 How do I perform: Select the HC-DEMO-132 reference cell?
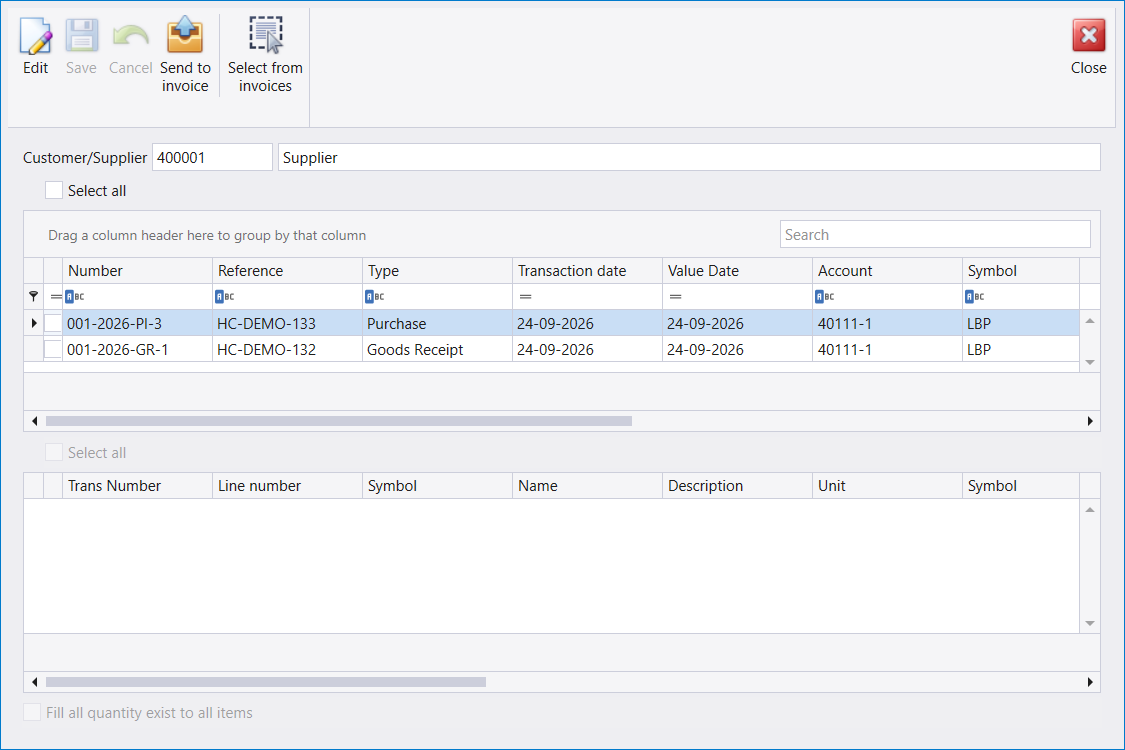tap(288, 350)
